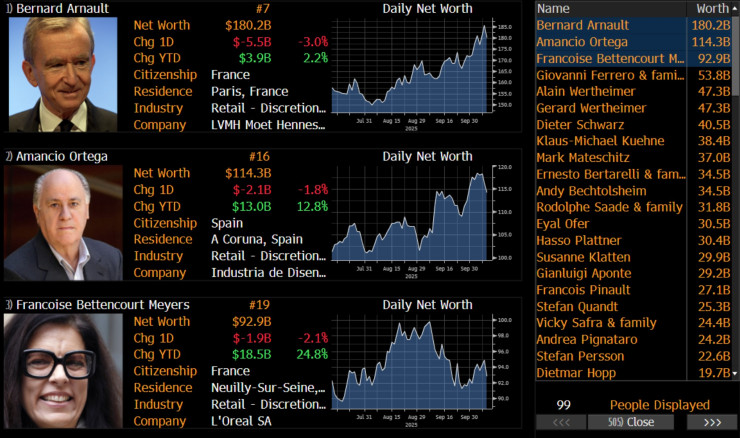
Task: Click the previous page <<< arrow button
Action: point(562,423)
